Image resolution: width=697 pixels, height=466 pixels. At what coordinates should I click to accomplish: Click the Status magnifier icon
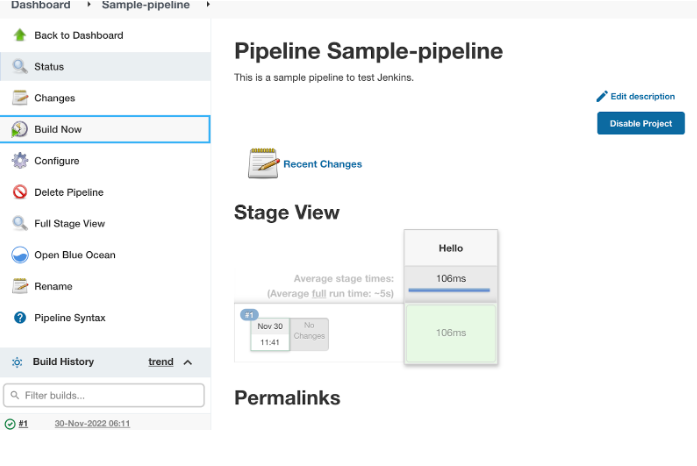pos(19,67)
